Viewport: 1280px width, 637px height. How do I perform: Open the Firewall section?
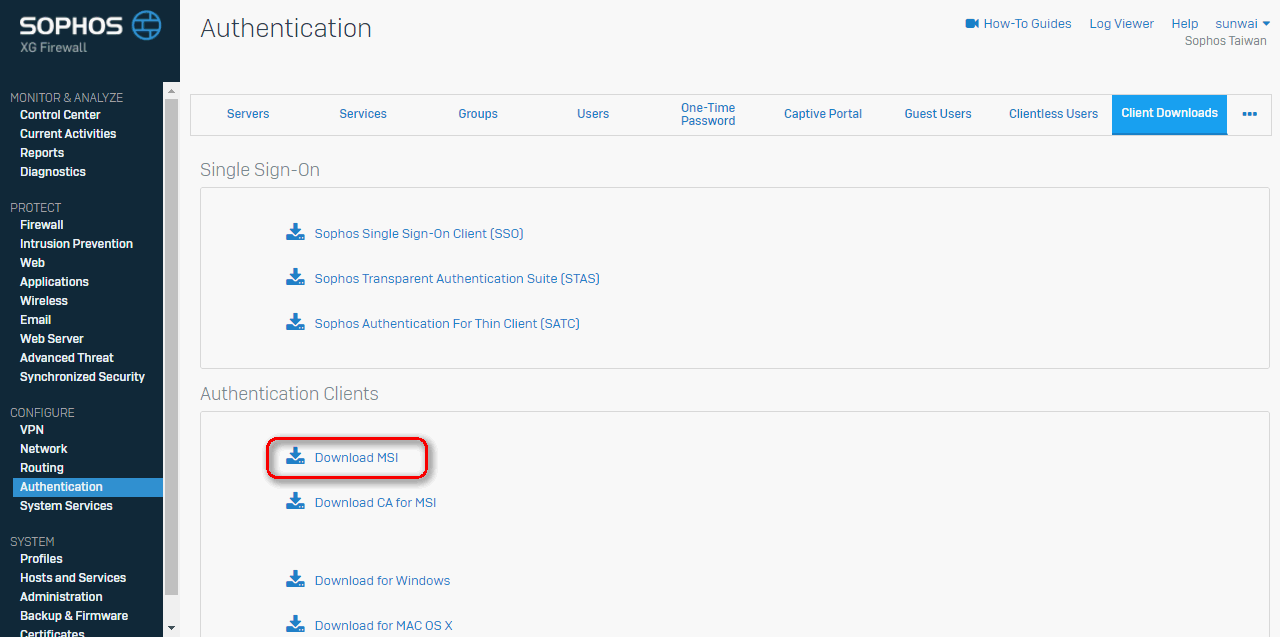pos(42,225)
